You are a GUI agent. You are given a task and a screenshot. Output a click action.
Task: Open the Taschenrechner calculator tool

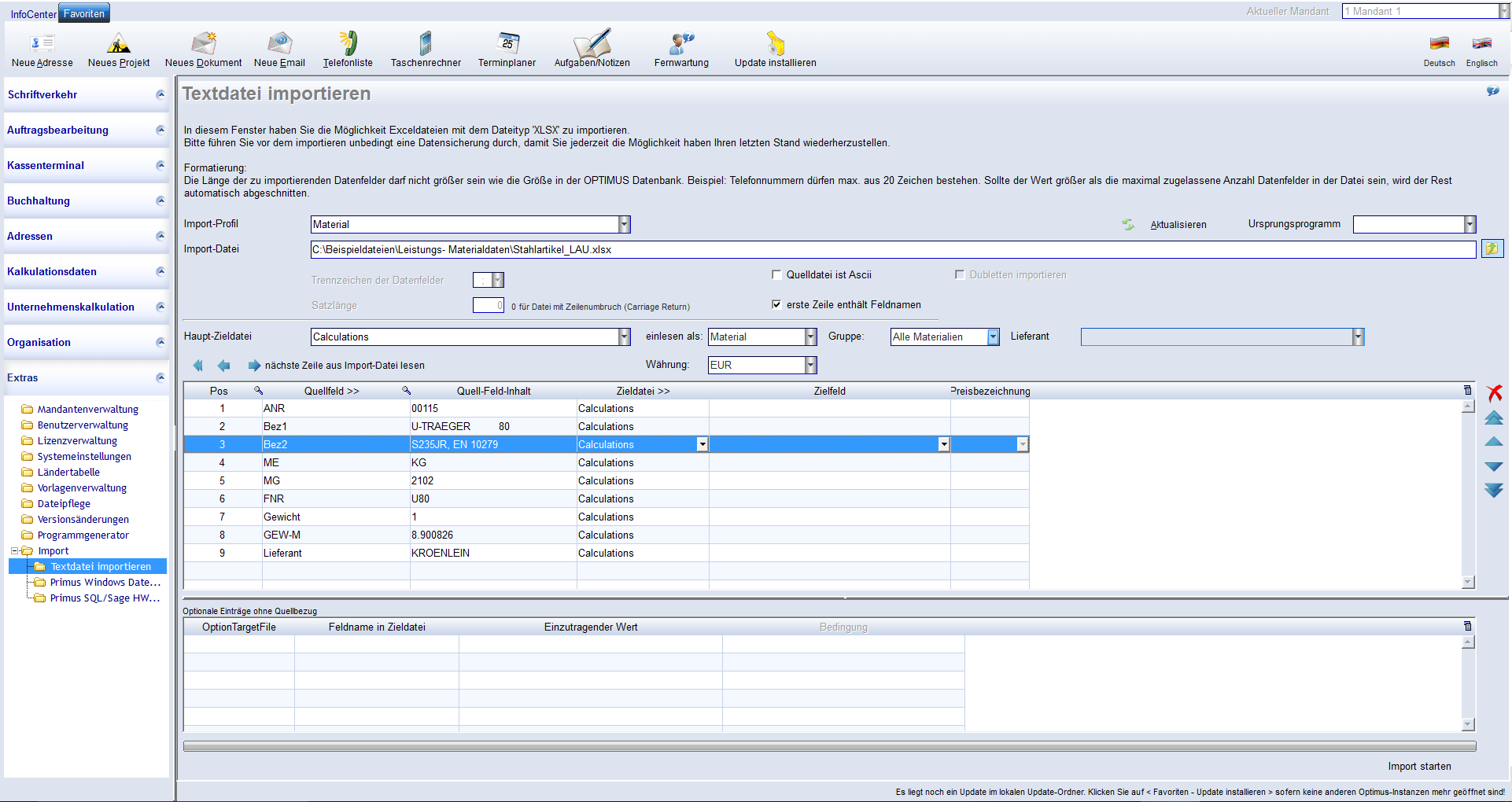point(426,44)
